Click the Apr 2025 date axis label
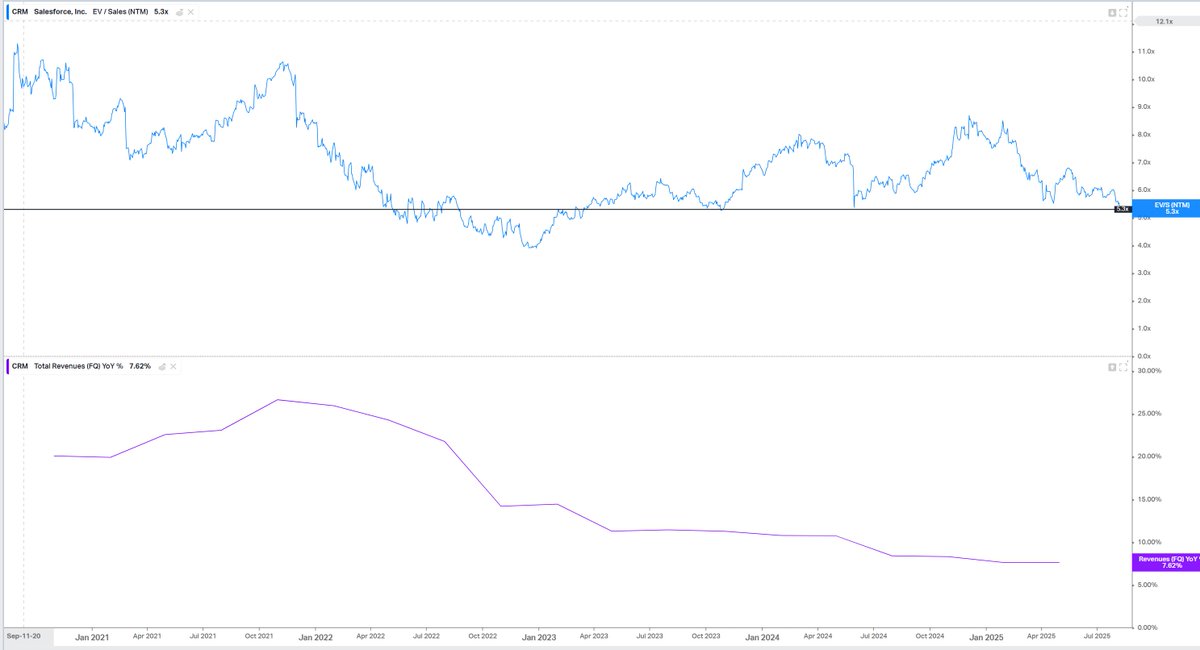This screenshot has height=650, width=1200. click(x=1042, y=635)
